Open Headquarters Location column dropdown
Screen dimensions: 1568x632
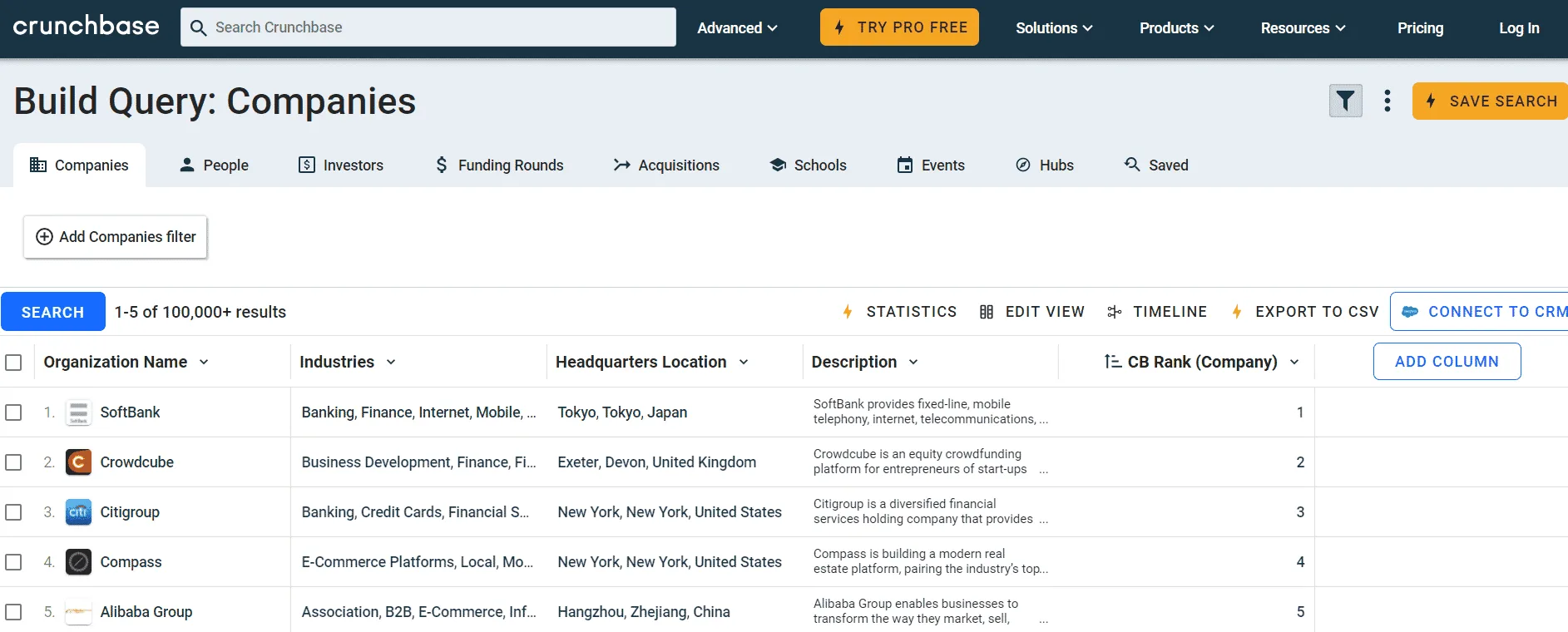pyautogui.click(x=744, y=363)
